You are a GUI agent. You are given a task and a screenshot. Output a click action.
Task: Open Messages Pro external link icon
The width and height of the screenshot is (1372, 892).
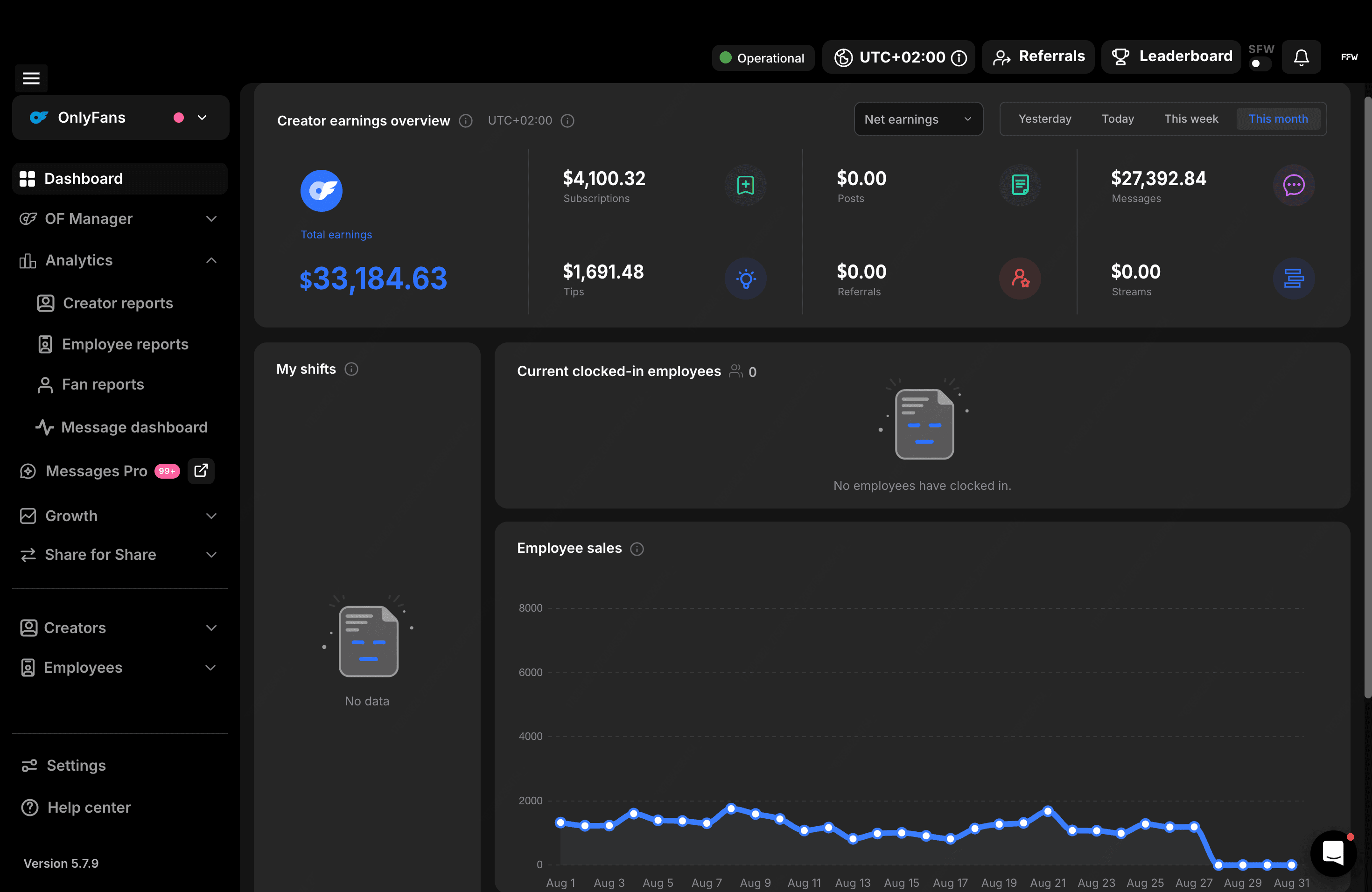click(201, 471)
